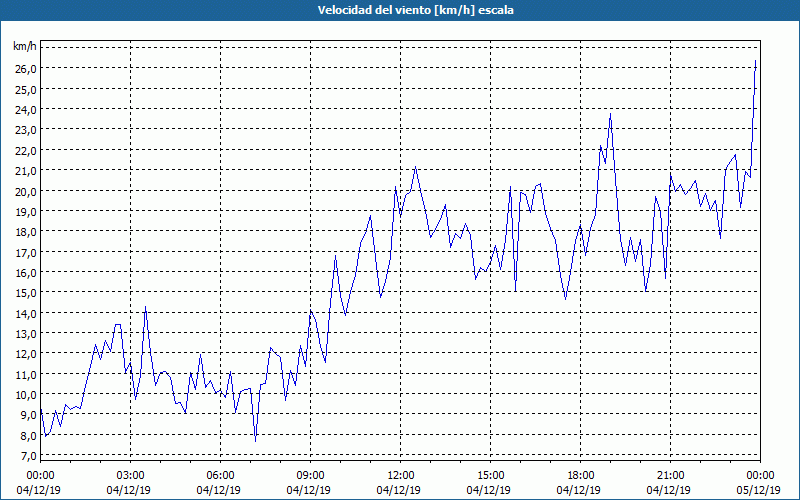Click the 25,0 y-axis value
The image size is (800, 500).
point(26,89)
